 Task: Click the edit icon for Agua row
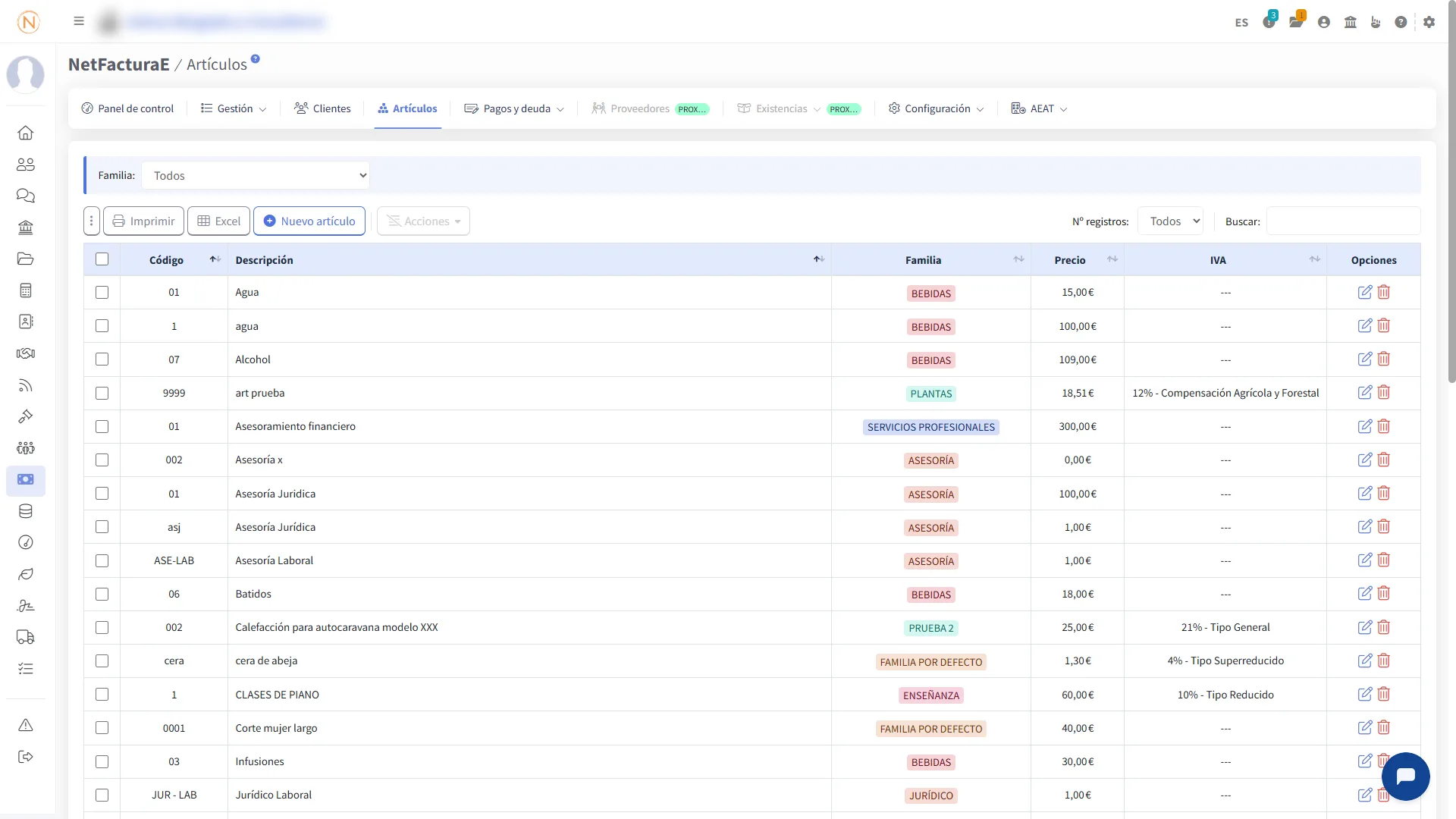click(1364, 292)
